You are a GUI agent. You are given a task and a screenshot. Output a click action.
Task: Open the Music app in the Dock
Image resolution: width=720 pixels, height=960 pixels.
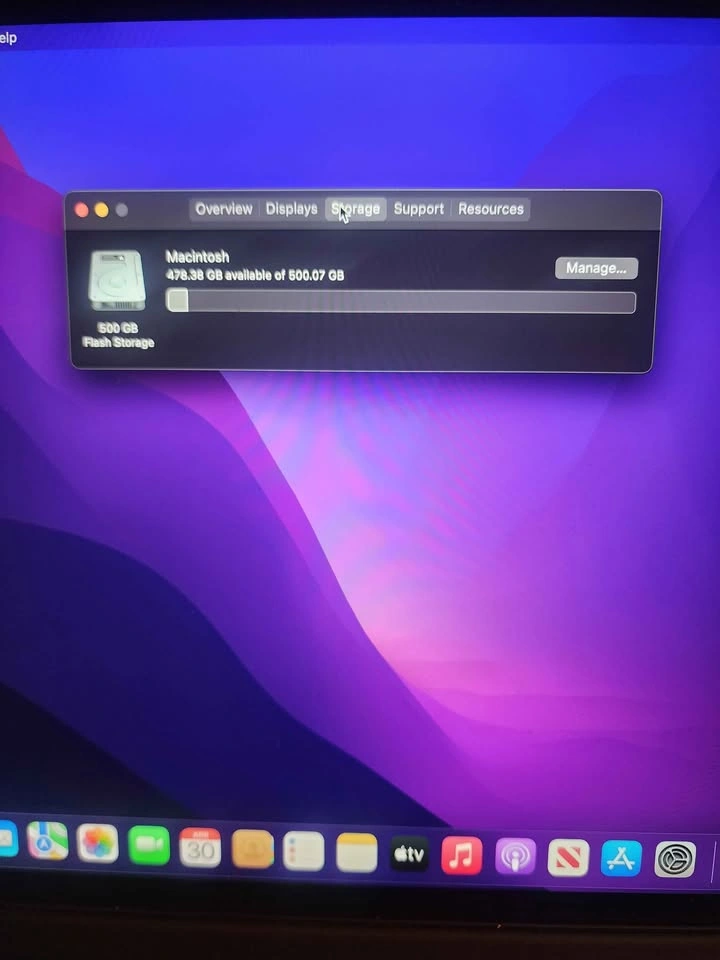tap(462, 855)
